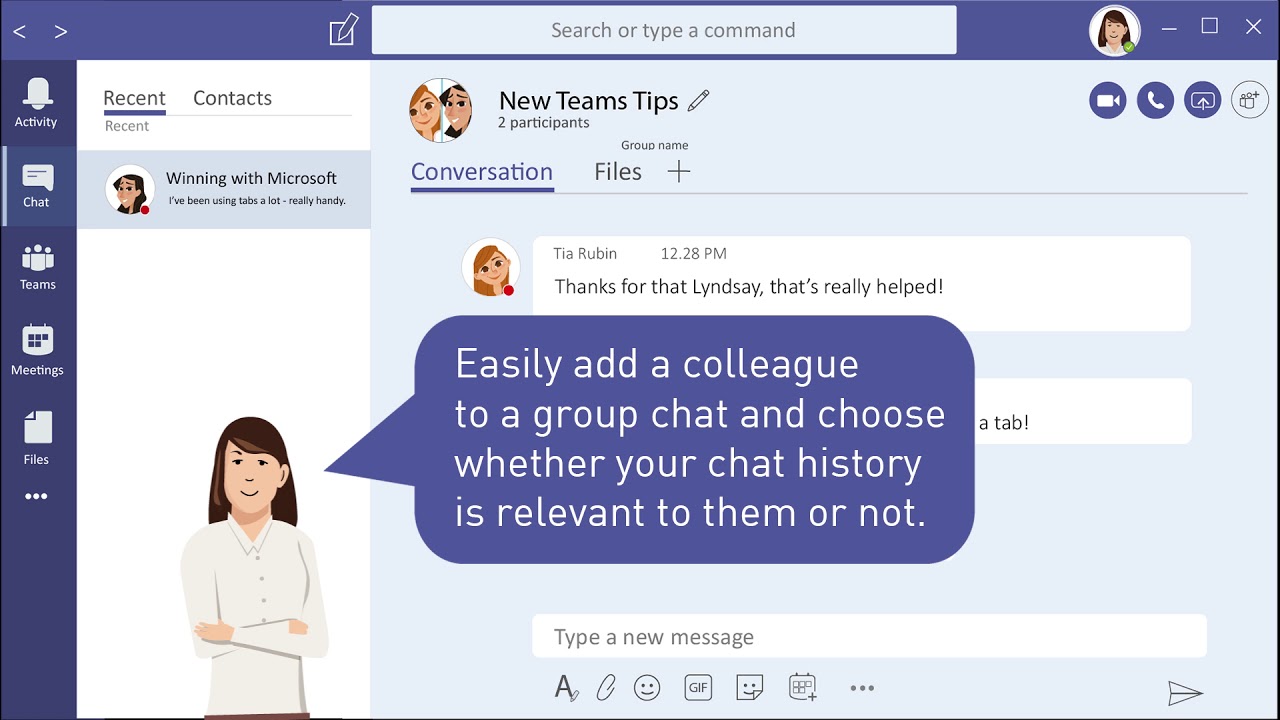
Task: Send the message
Action: (1185, 692)
